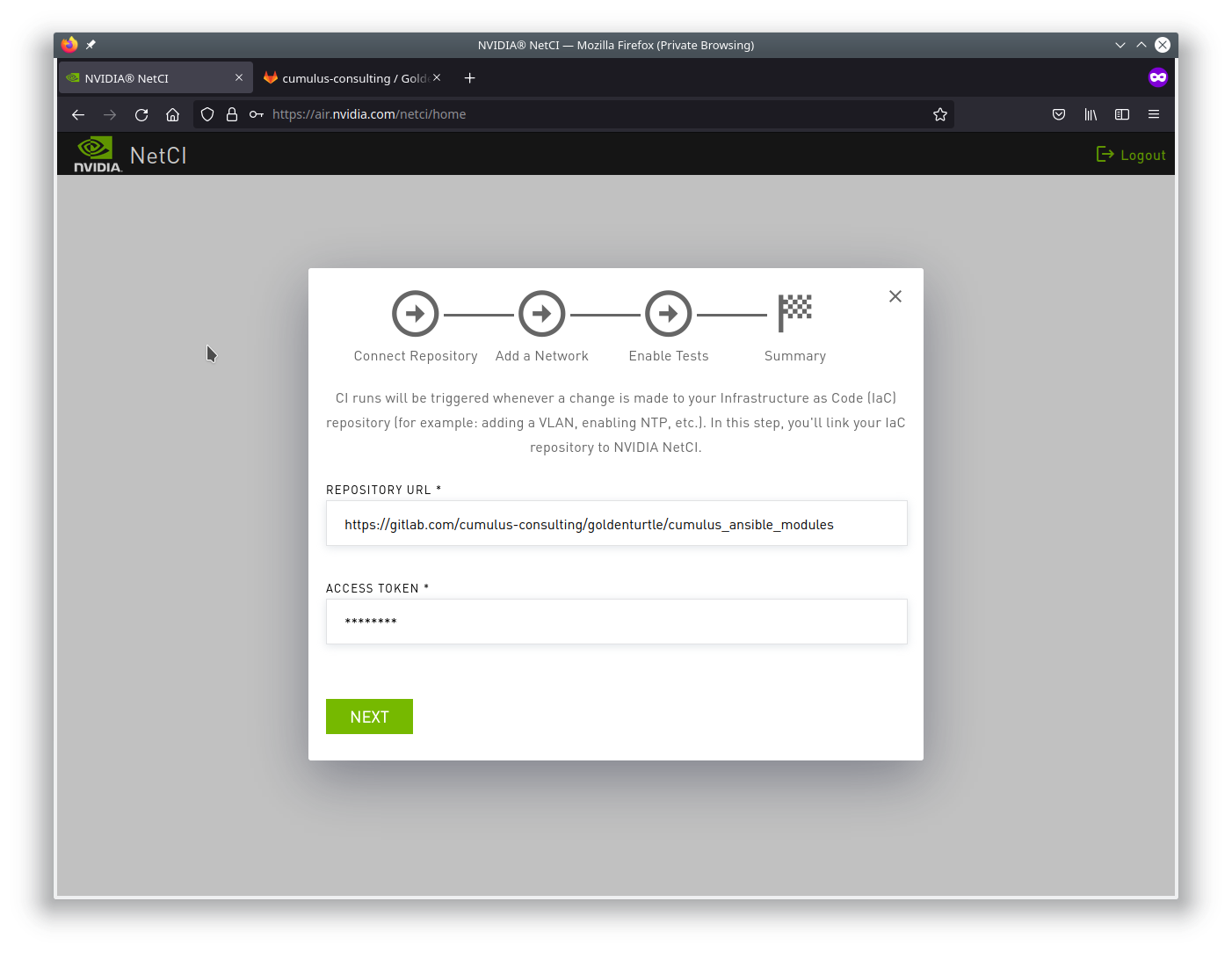
Task: Close the NetCI setup dialog
Action: point(895,296)
